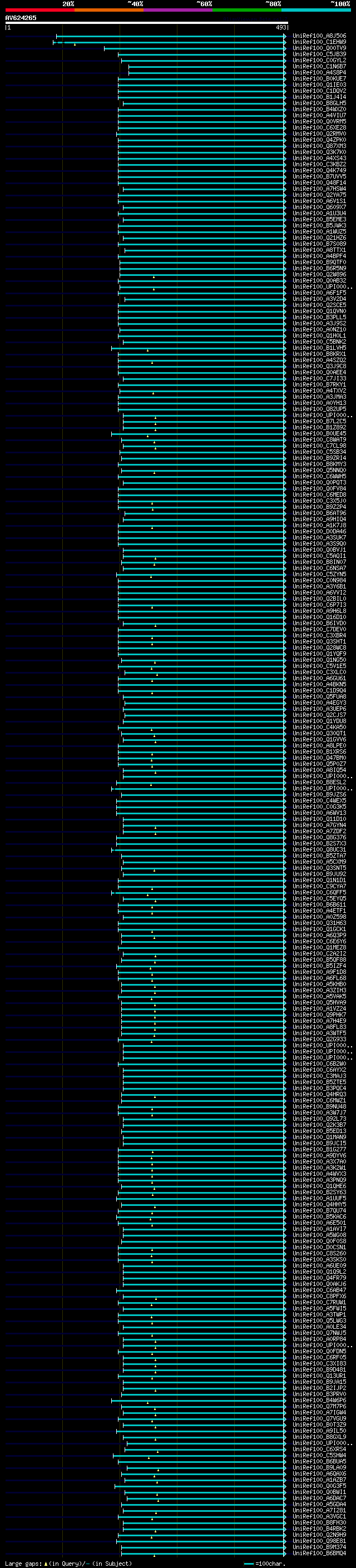Select label UniRef100_Q7VGU9
The height and width of the screenshot is (1568, 356).
pos(319,1418)
